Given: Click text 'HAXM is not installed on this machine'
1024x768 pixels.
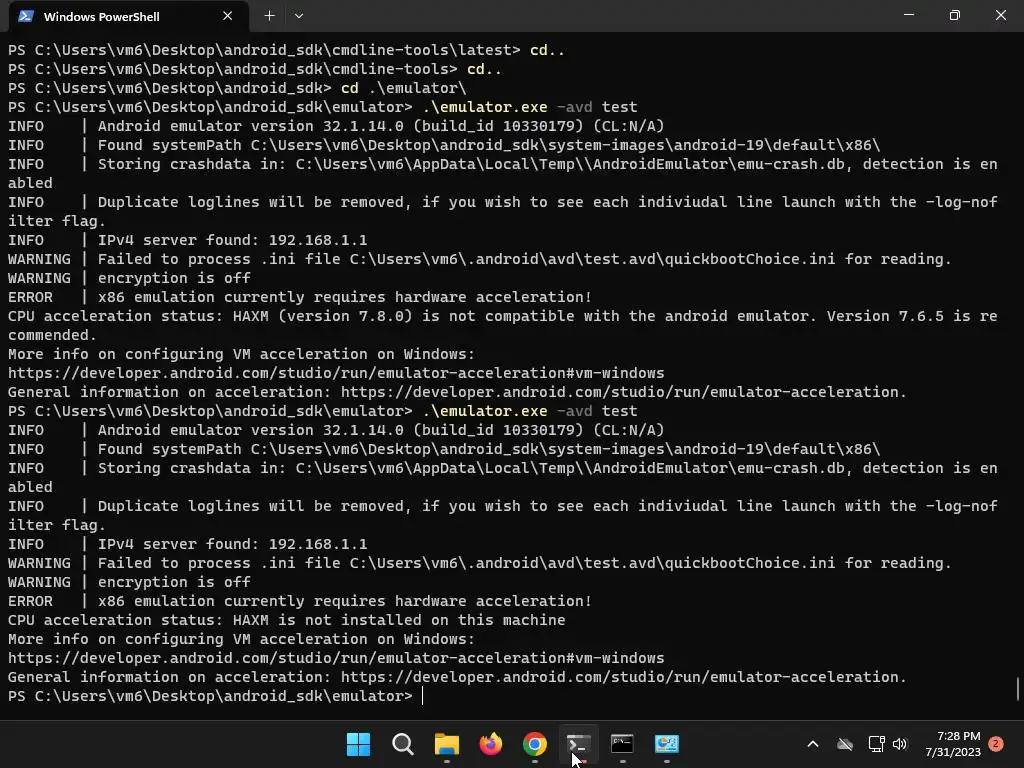Looking at the screenshot, I should coord(399,620).
